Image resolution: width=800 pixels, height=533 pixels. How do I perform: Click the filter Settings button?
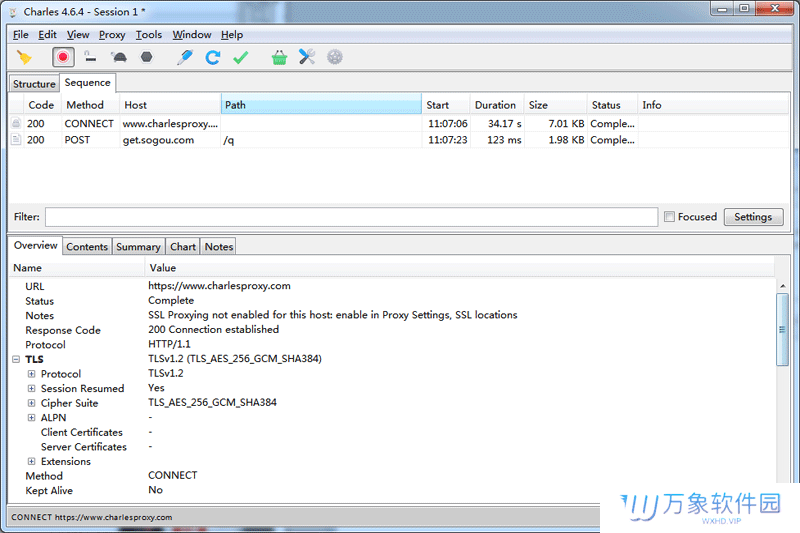[x=753, y=217]
